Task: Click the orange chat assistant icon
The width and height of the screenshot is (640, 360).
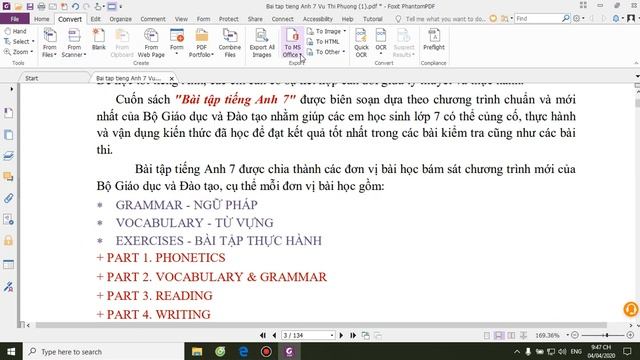Action: tap(631, 309)
